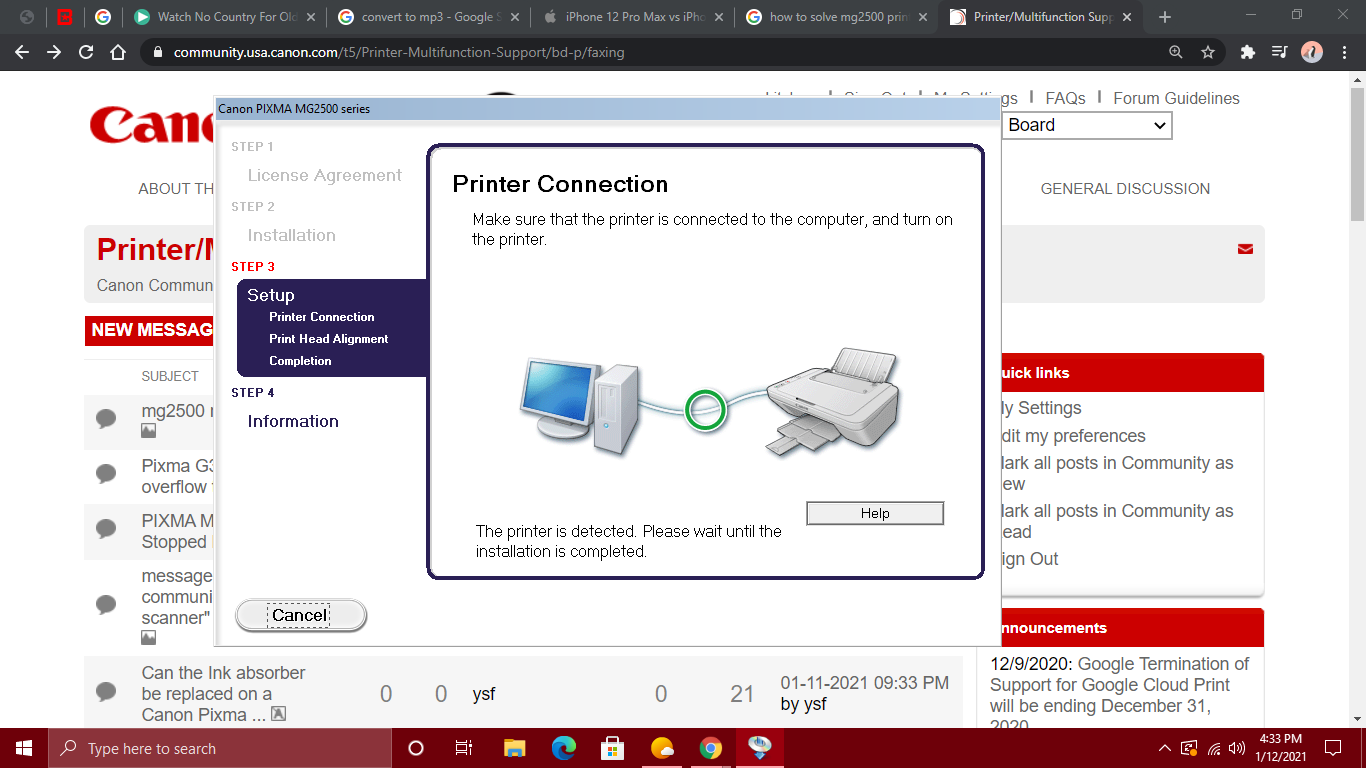The height and width of the screenshot is (768, 1366).
Task: Click the Windows taskbar search box
Action: [x=220, y=748]
